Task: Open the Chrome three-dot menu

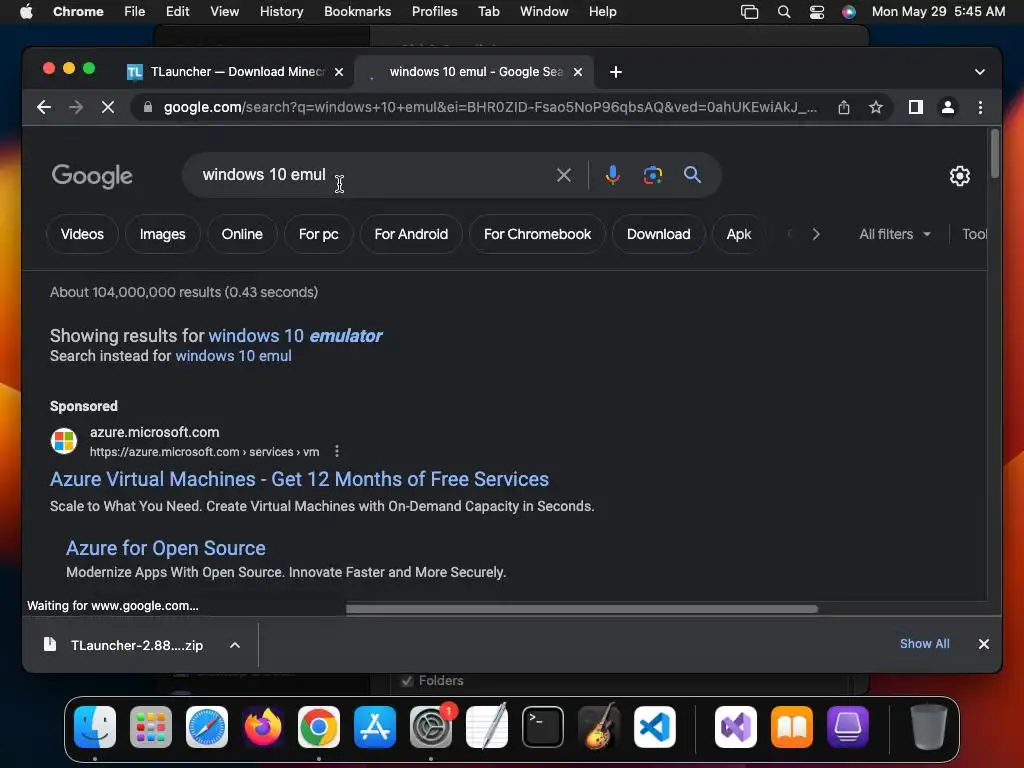Action: point(980,107)
